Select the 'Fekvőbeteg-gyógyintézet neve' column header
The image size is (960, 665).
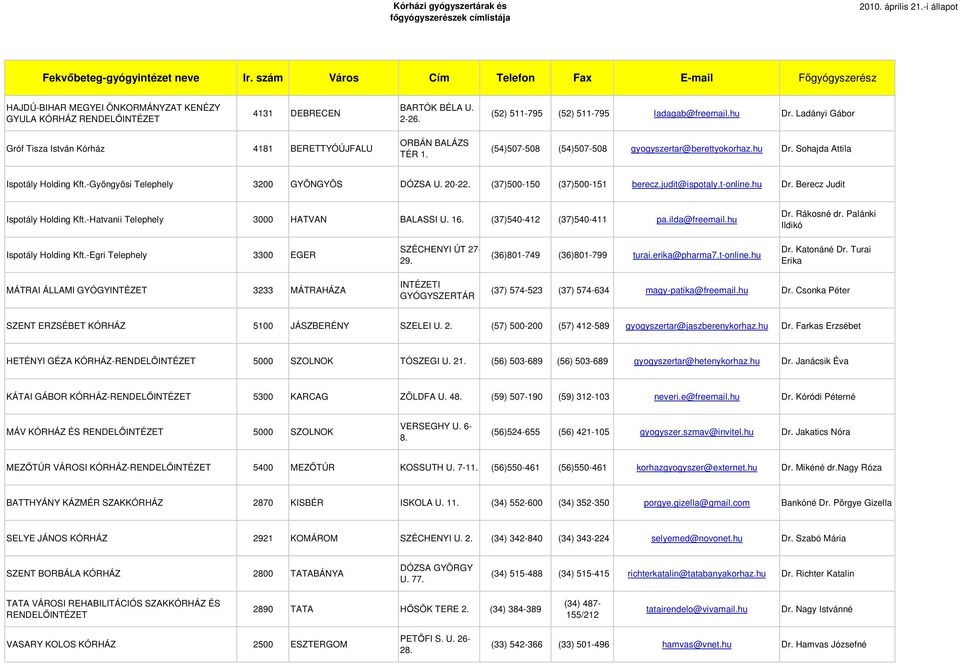[121, 78]
